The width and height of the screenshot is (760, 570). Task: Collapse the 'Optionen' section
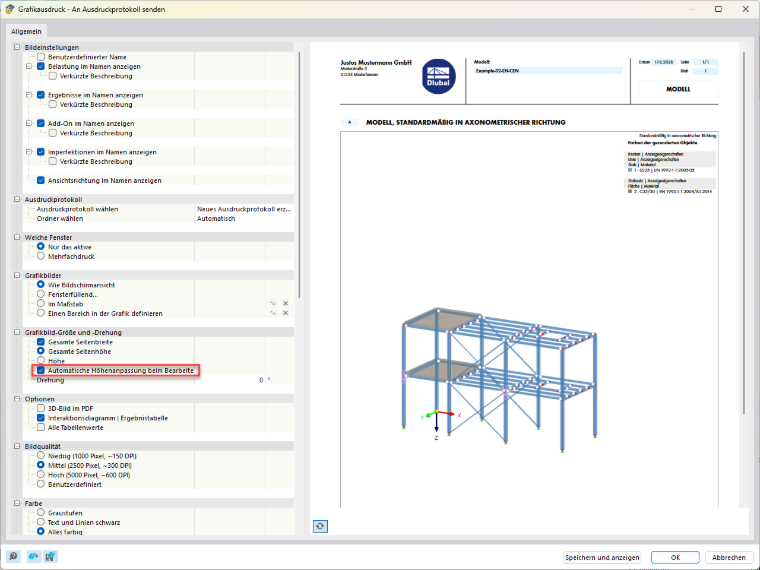point(17,399)
